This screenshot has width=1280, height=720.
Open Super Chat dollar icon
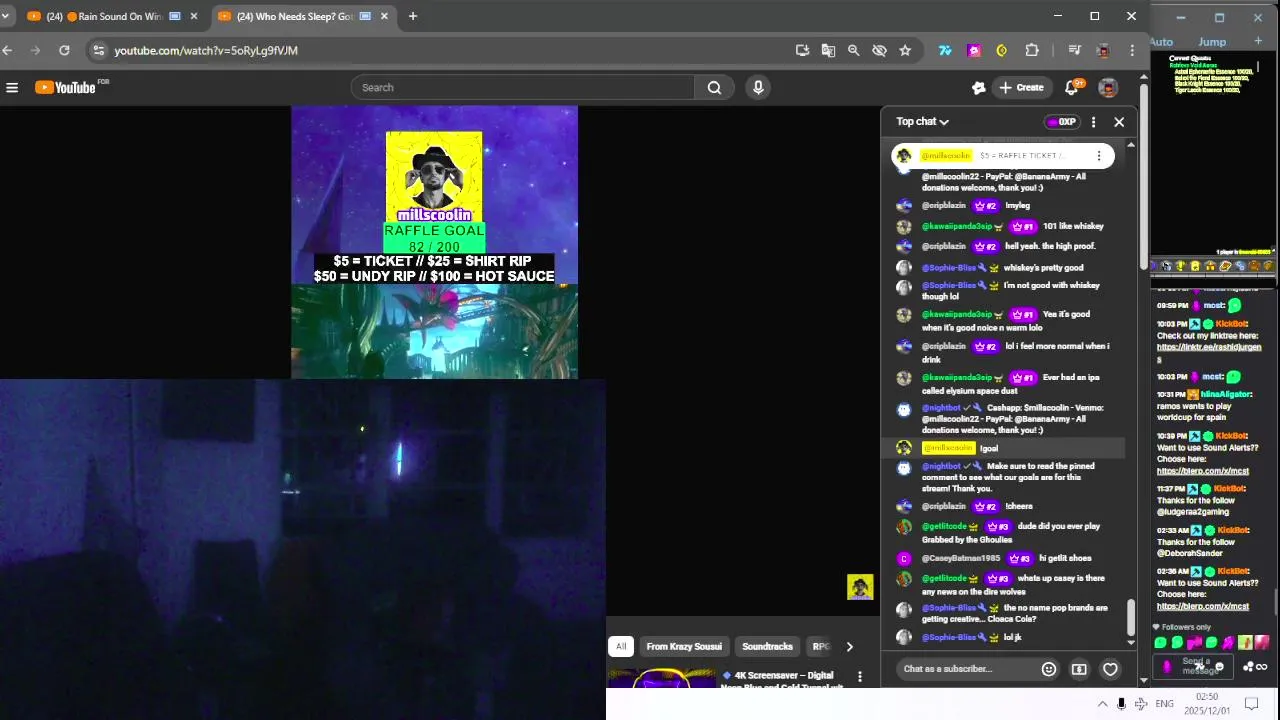click(x=1079, y=669)
